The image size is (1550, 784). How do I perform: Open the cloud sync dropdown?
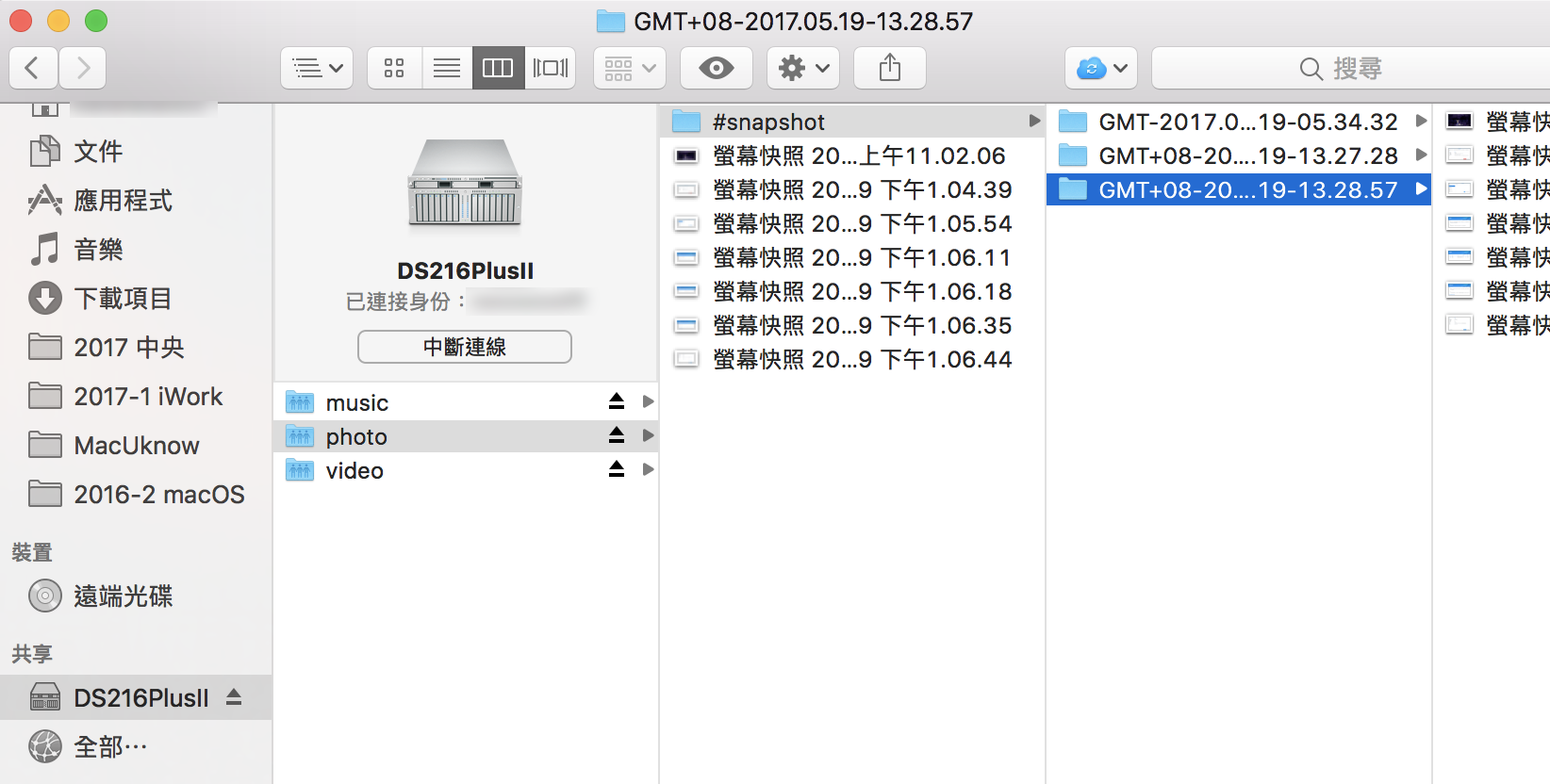tap(1101, 68)
